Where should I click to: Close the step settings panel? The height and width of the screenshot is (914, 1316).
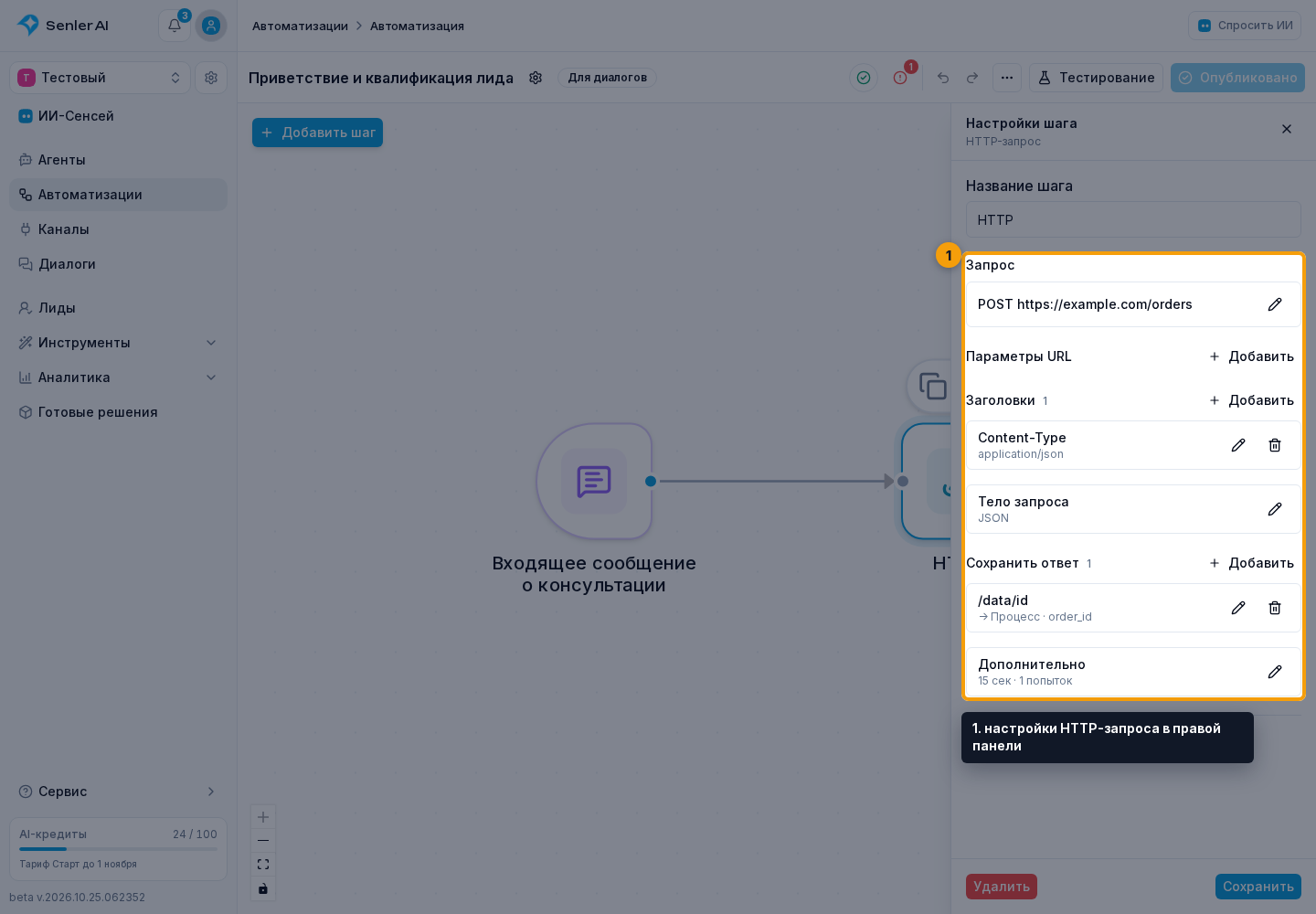[x=1287, y=129]
